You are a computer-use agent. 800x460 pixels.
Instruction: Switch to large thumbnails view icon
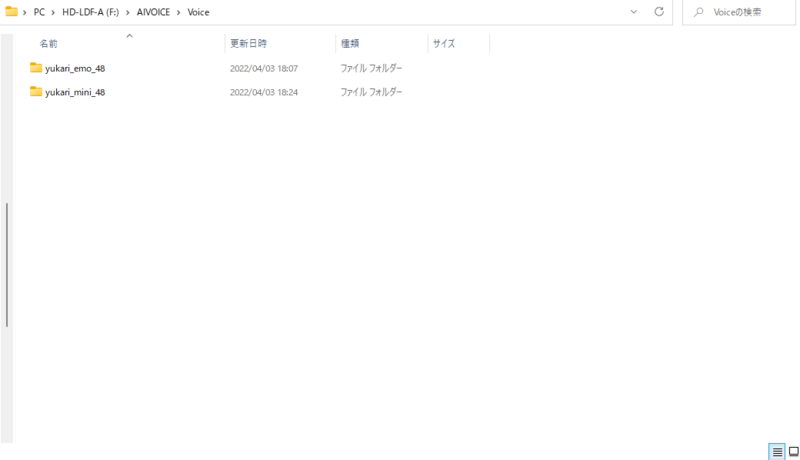point(793,451)
